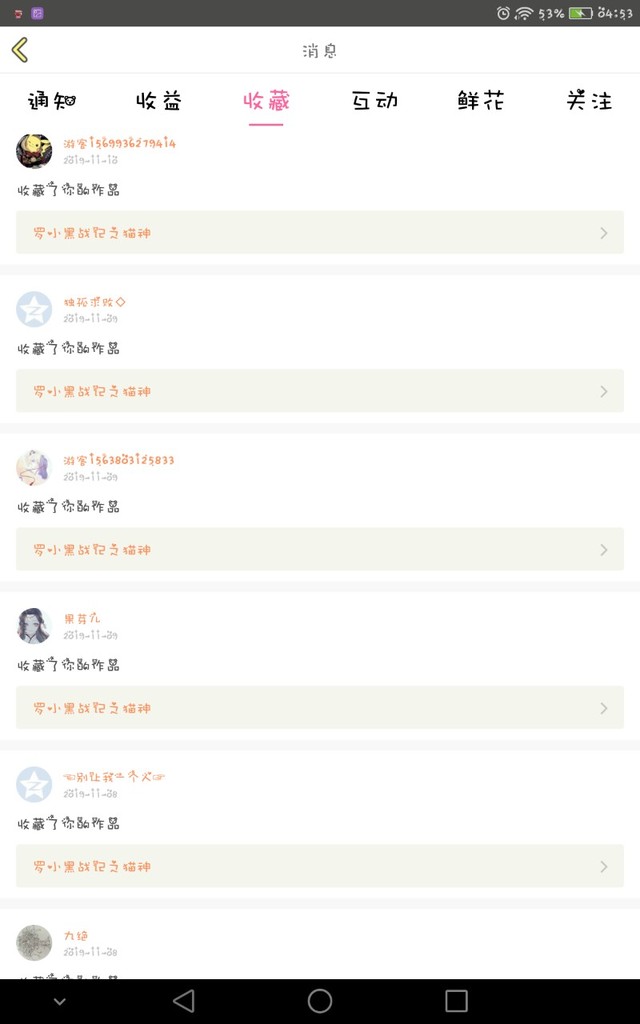
Task: Tap Android home circle button
Action: (x=320, y=1000)
